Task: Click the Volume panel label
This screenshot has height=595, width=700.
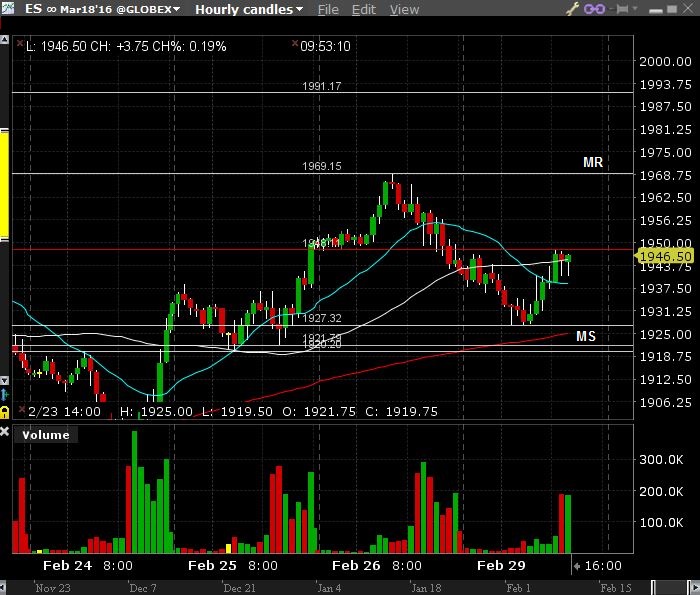Action: pyautogui.click(x=46, y=435)
